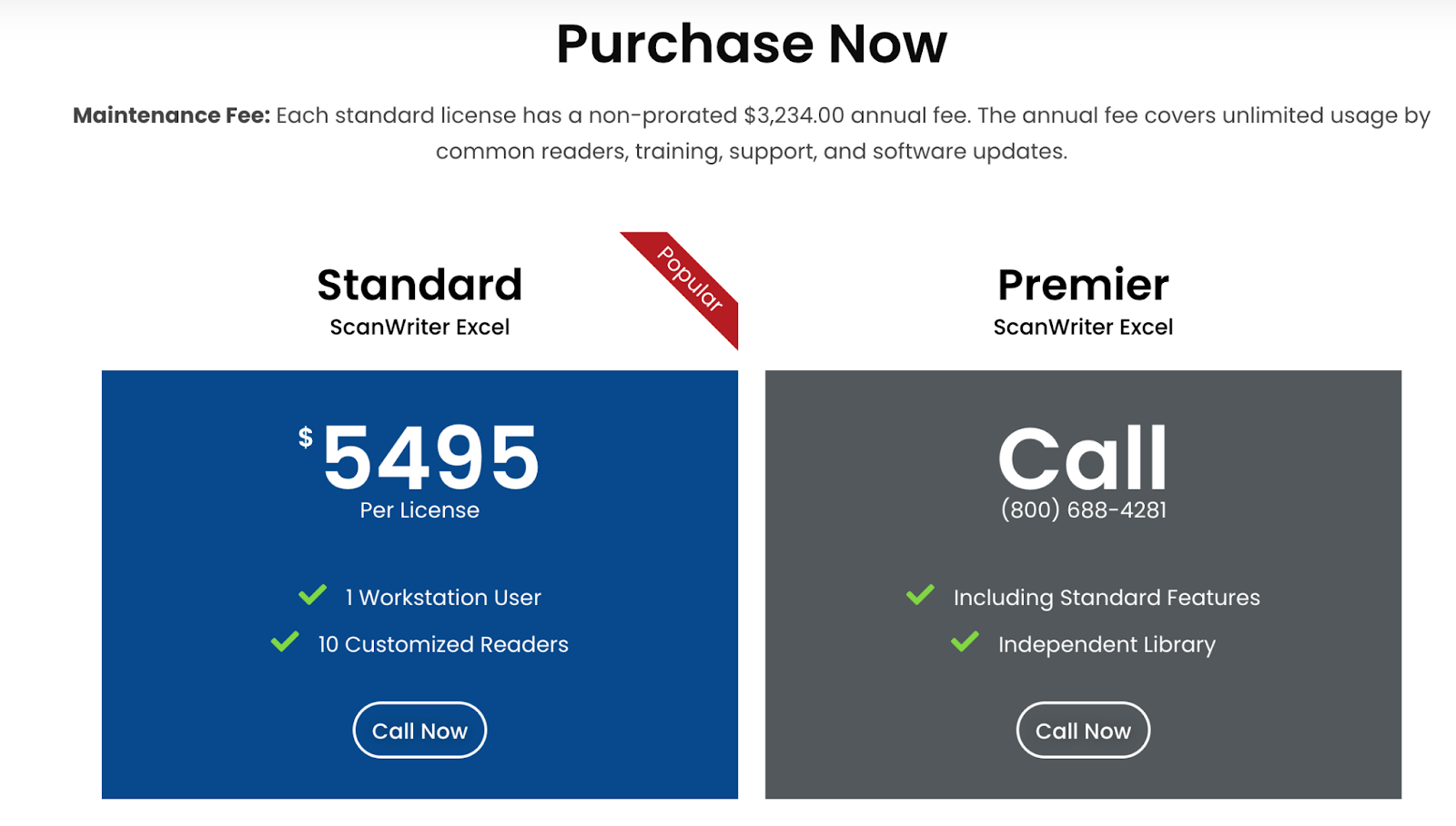Click the Premier plan title
The image size is (1456, 826).
click(x=1083, y=285)
